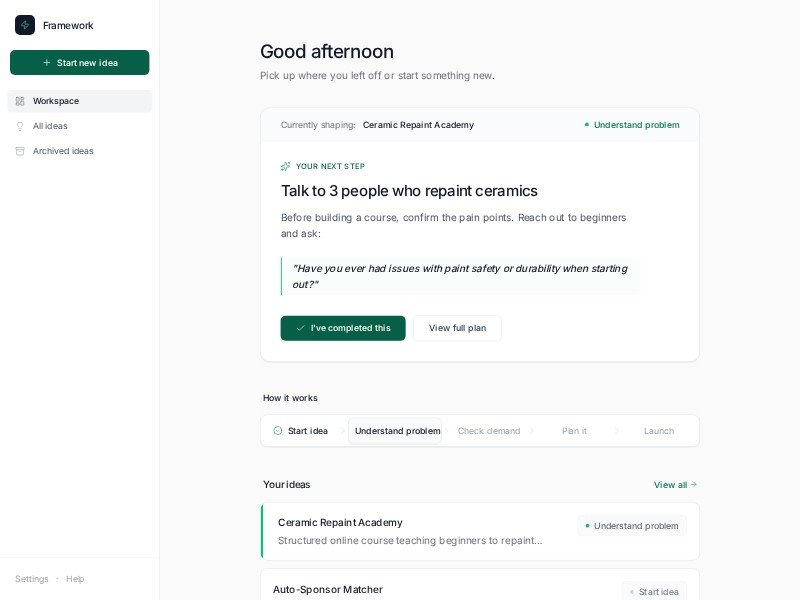Open Settings in the sidebar footer
The height and width of the screenshot is (600, 800).
[x=32, y=579]
